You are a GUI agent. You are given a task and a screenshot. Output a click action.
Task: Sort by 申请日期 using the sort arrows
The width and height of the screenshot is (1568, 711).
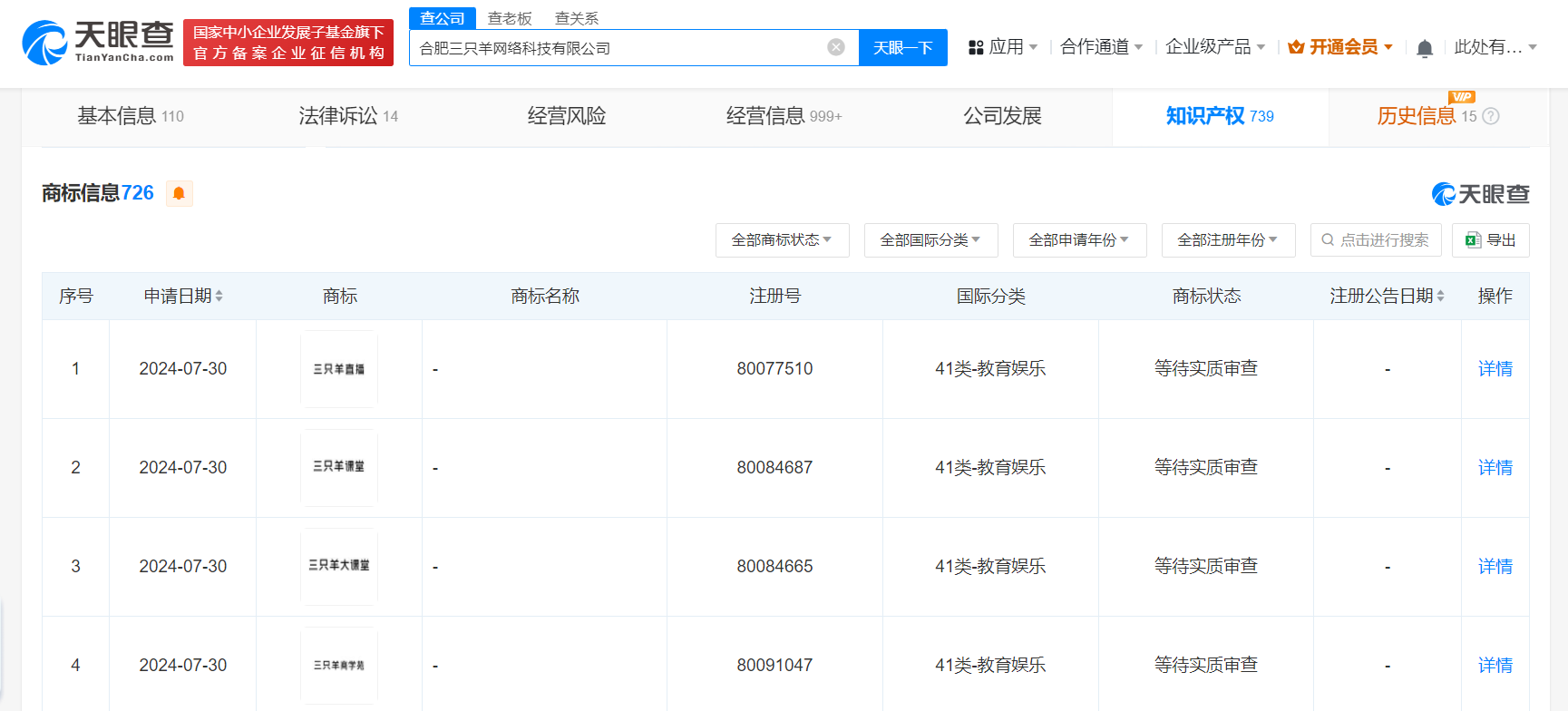tap(219, 297)
